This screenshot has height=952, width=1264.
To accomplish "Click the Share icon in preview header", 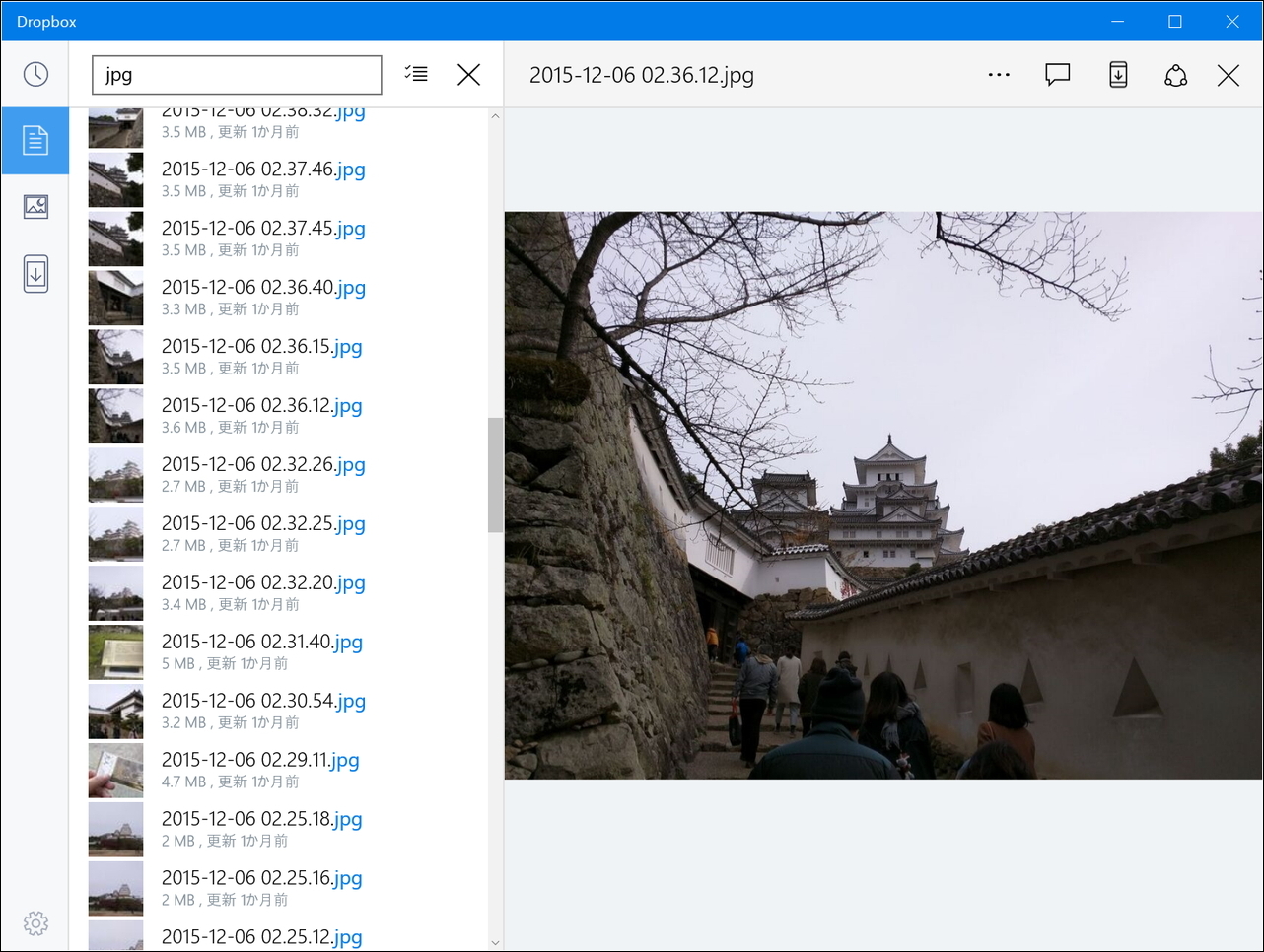I will [x=1175, y=75].
